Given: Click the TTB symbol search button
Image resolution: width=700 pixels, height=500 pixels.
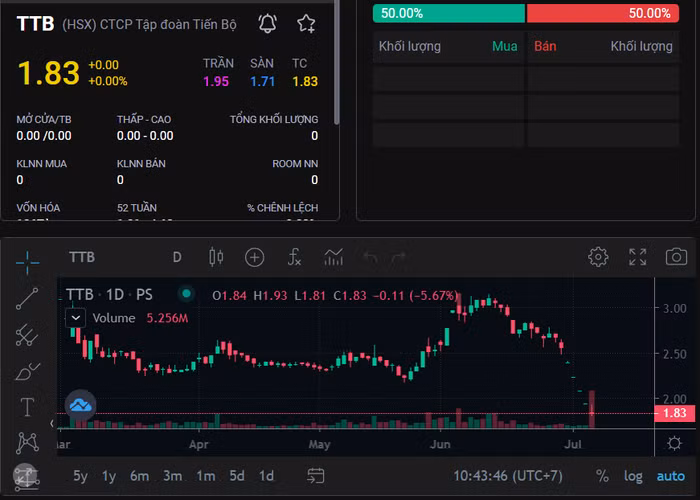Looking at the screenshot, I should (82, 257).
